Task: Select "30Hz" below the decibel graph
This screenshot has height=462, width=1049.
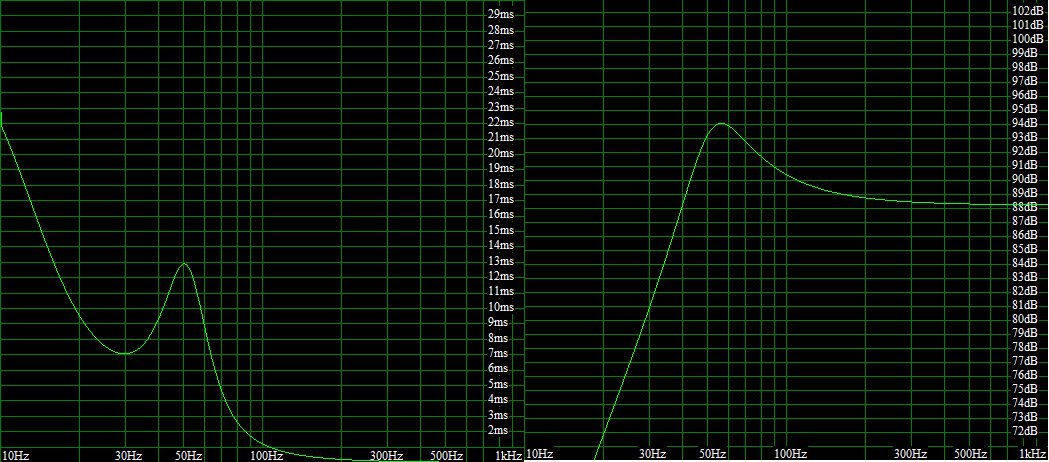Action: pos(652,454)
